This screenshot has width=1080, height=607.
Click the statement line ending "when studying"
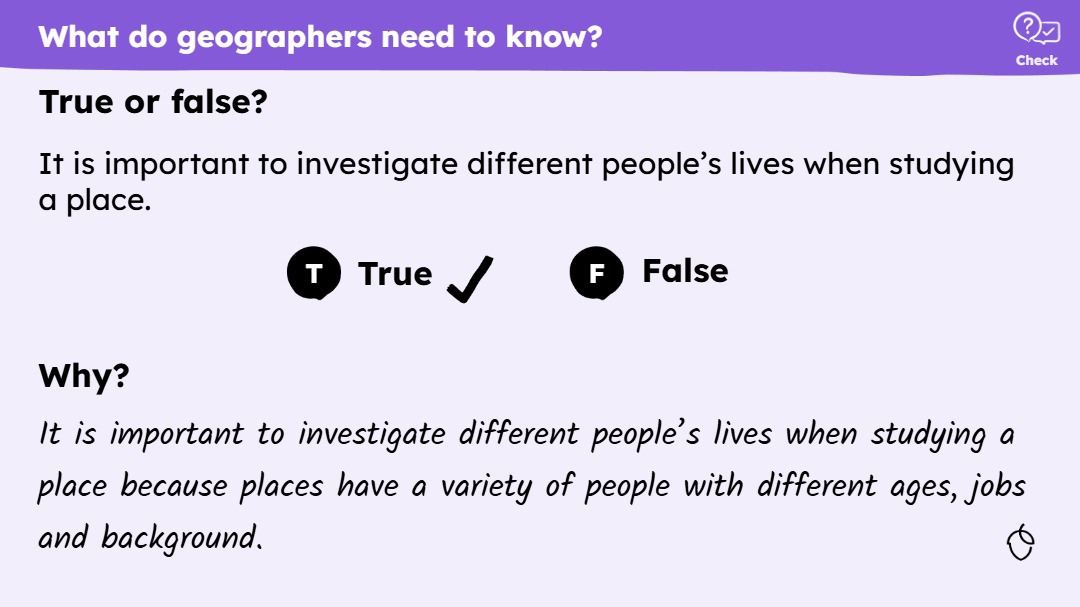(x=526, y=164)
